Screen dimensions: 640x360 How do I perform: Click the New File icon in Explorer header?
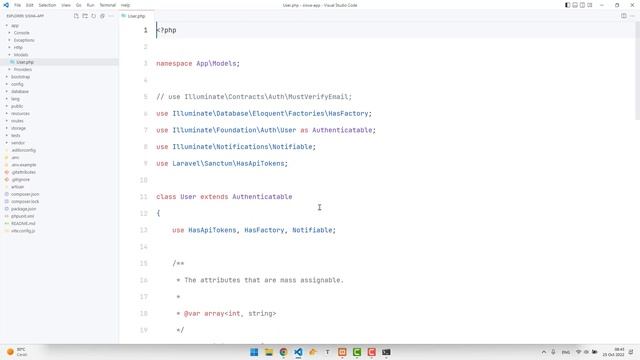[x=76, y=16]
